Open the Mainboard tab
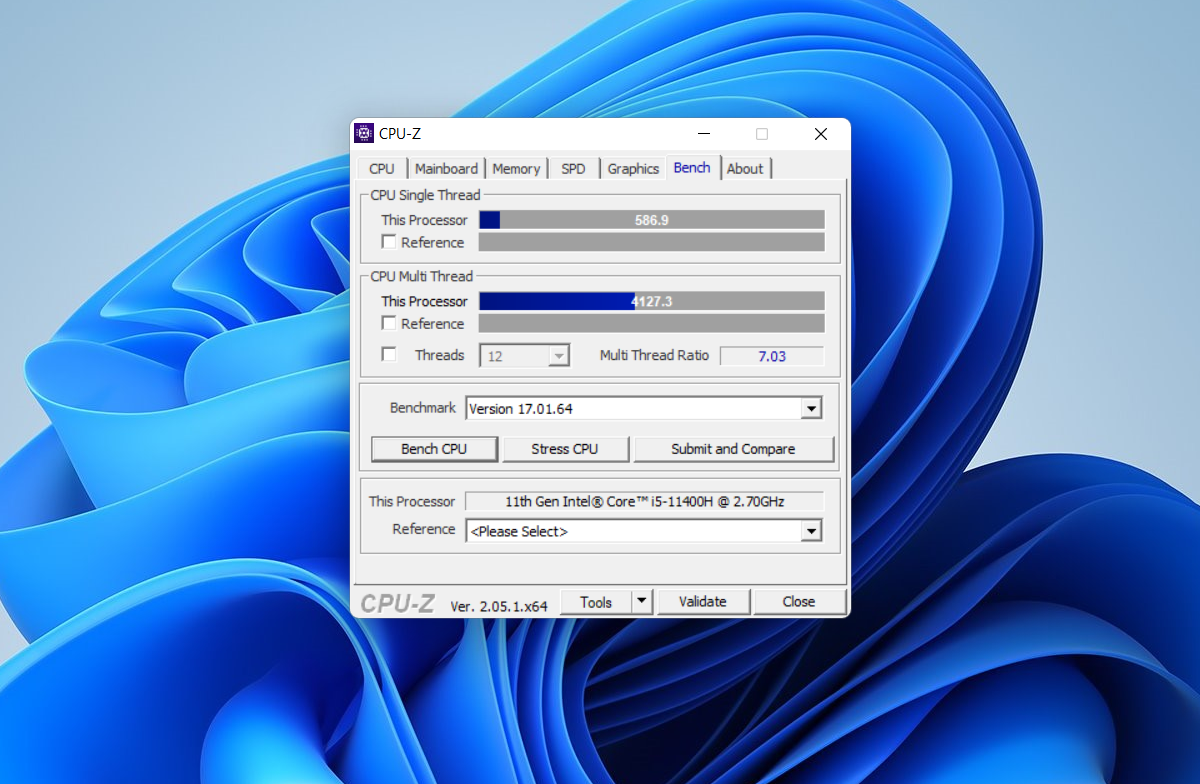Screen dimensions: 1200x784 [446, 169]
